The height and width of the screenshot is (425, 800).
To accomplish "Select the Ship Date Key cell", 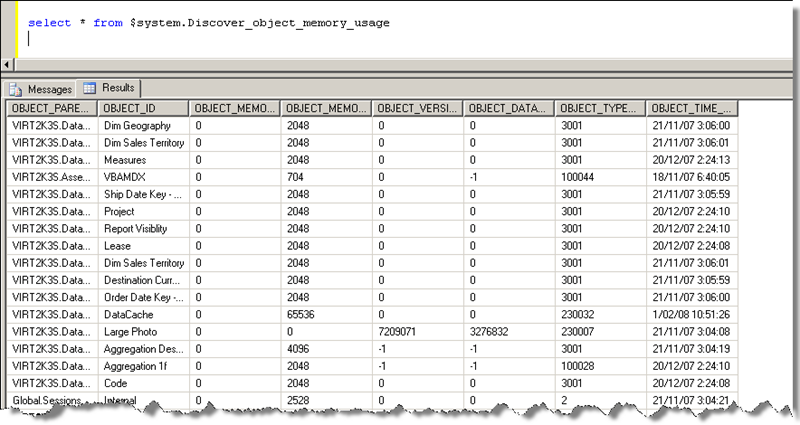I will pos(143,194).
